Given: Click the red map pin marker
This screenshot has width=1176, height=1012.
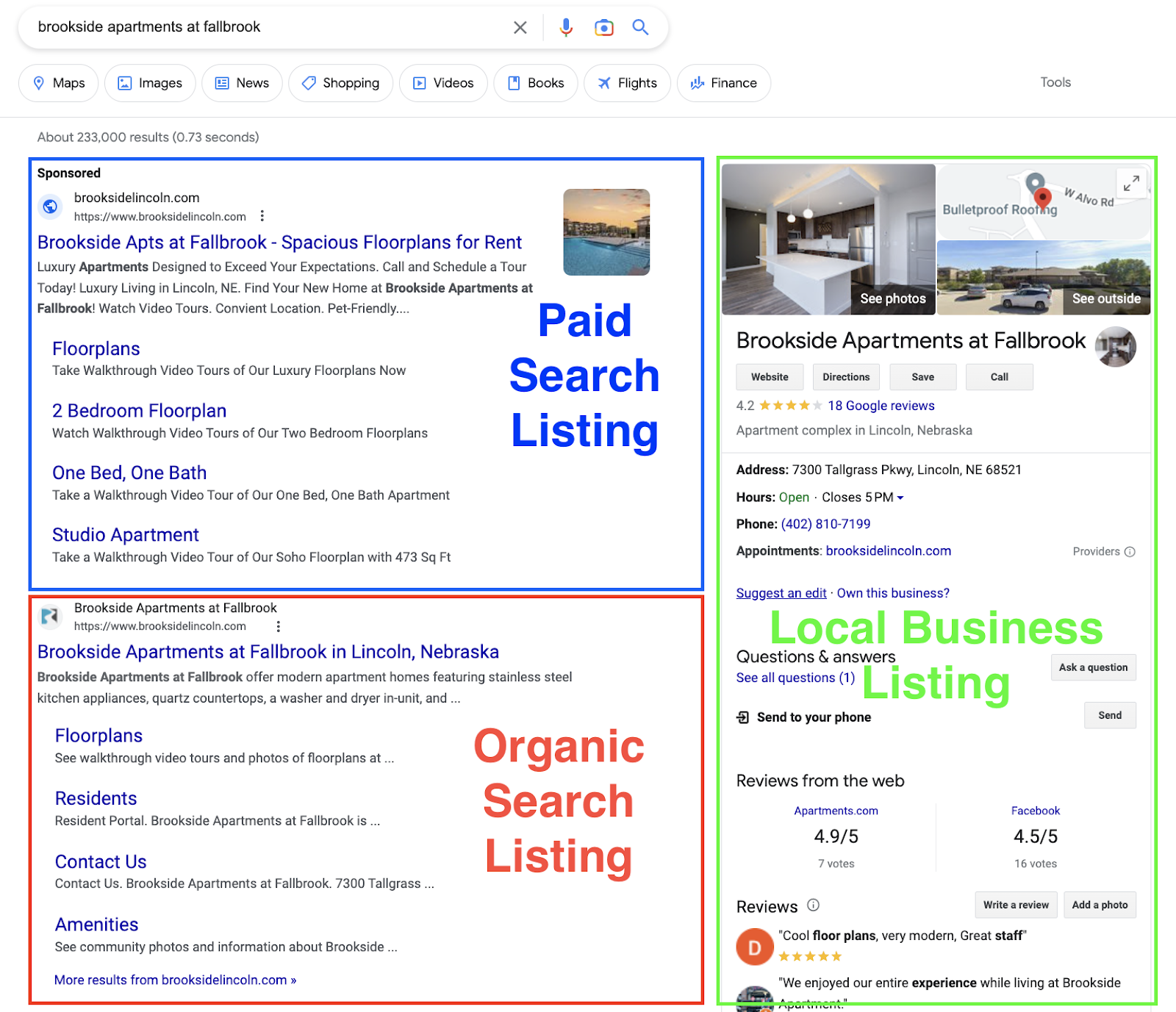Looking at the screenshot, I should pos(1042,198).
